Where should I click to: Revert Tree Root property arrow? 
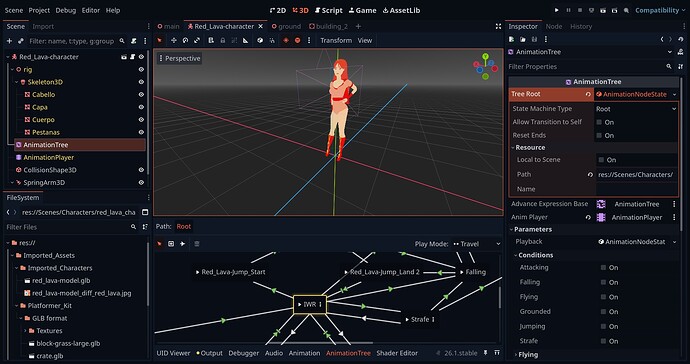(588, 94)
